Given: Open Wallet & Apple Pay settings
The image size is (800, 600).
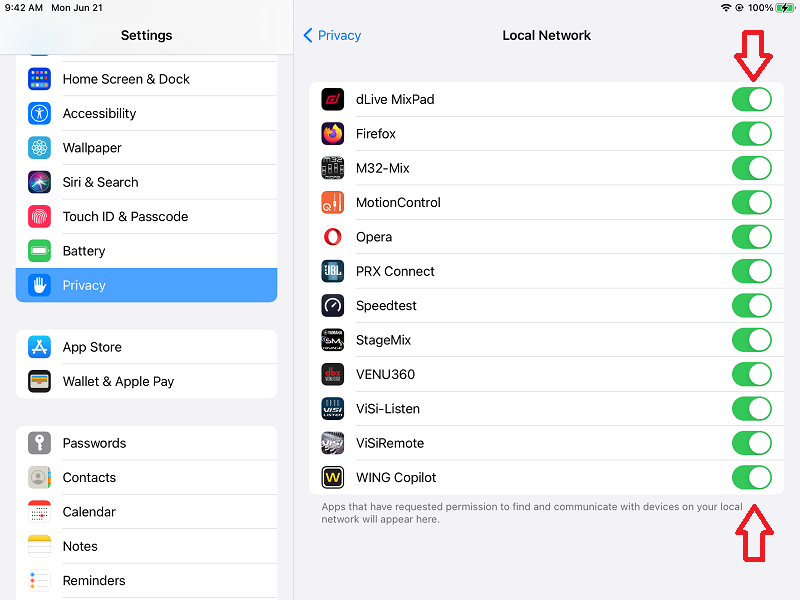Looking at the screenshot, I should pos(146,381).
